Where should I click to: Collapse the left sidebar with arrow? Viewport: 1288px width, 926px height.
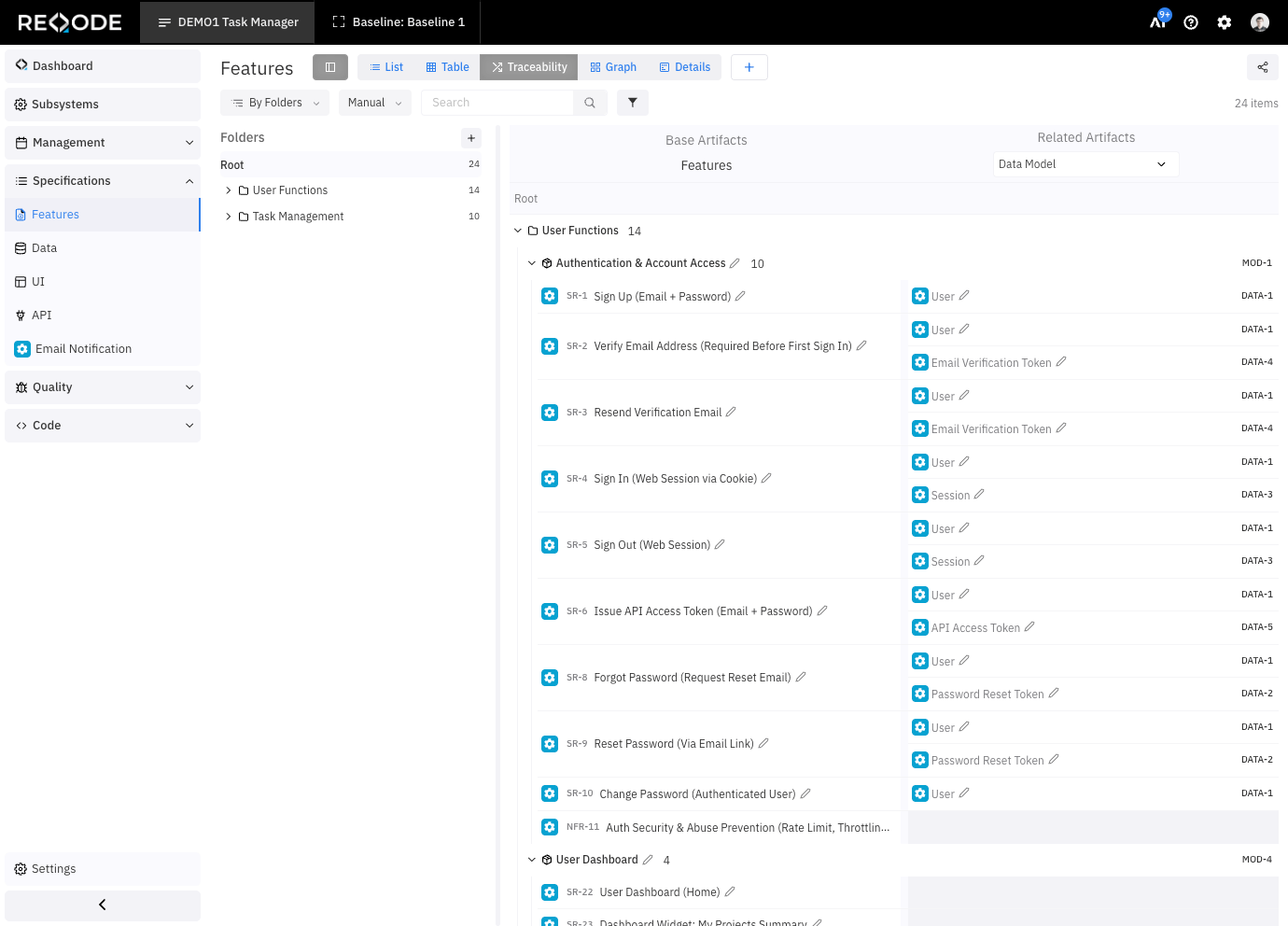(x=103, y=905)
